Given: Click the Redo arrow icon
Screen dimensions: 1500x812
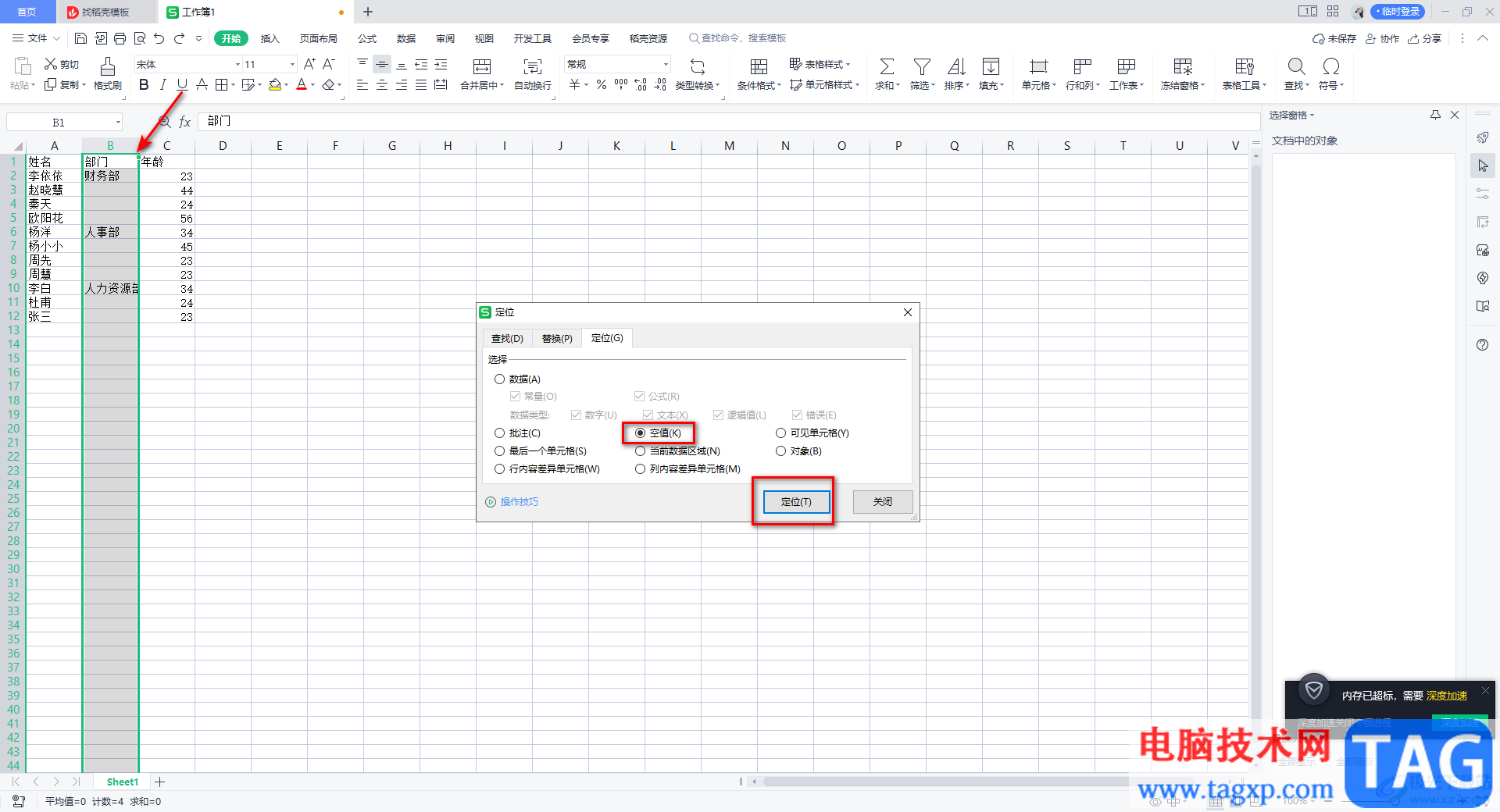Looking at the screenshot, I should click(179, 38).
